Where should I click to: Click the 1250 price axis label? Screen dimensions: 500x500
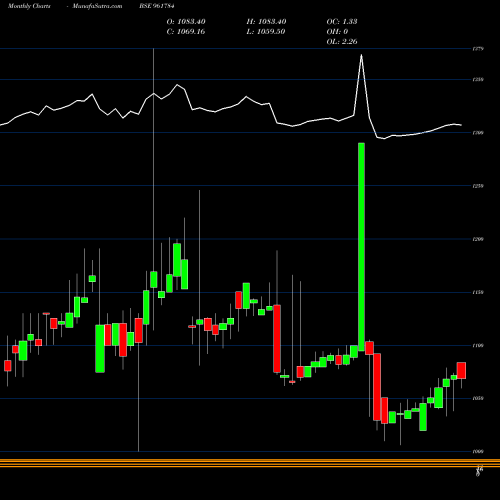click(478, 186)
